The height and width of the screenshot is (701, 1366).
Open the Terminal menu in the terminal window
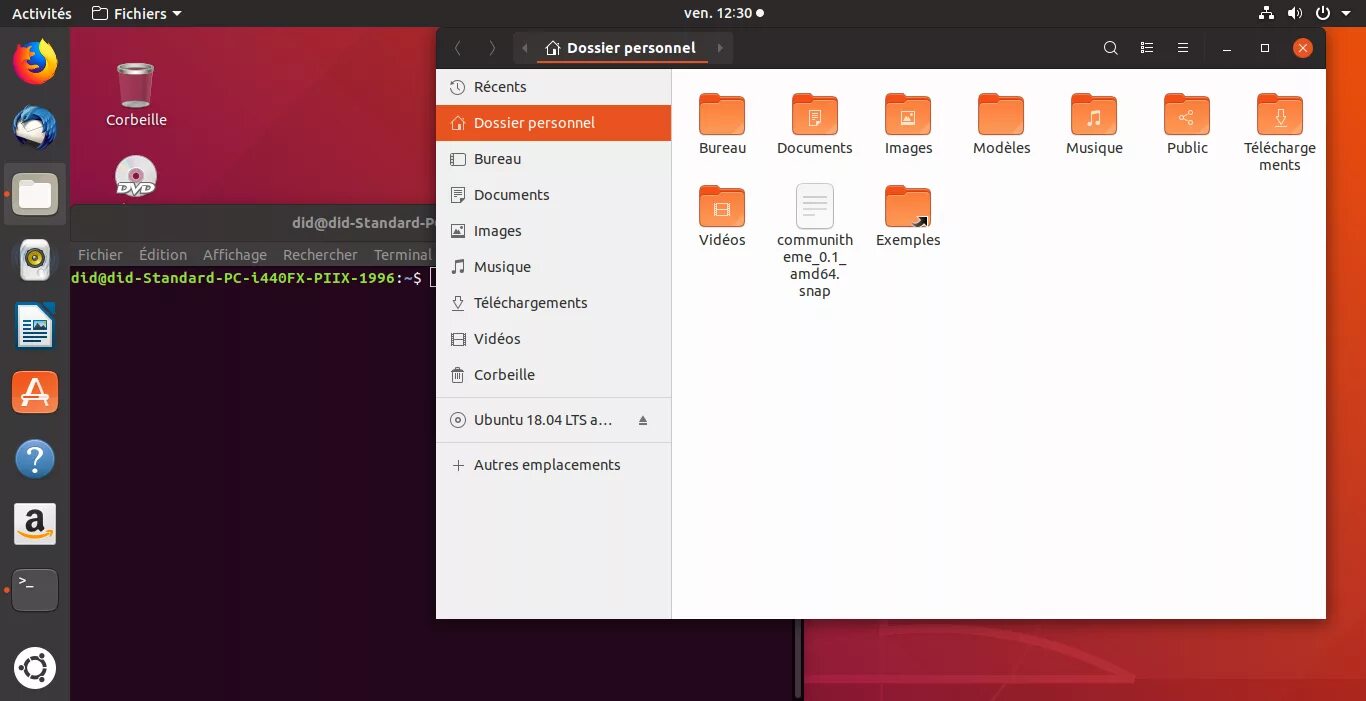tap(403, 255)
